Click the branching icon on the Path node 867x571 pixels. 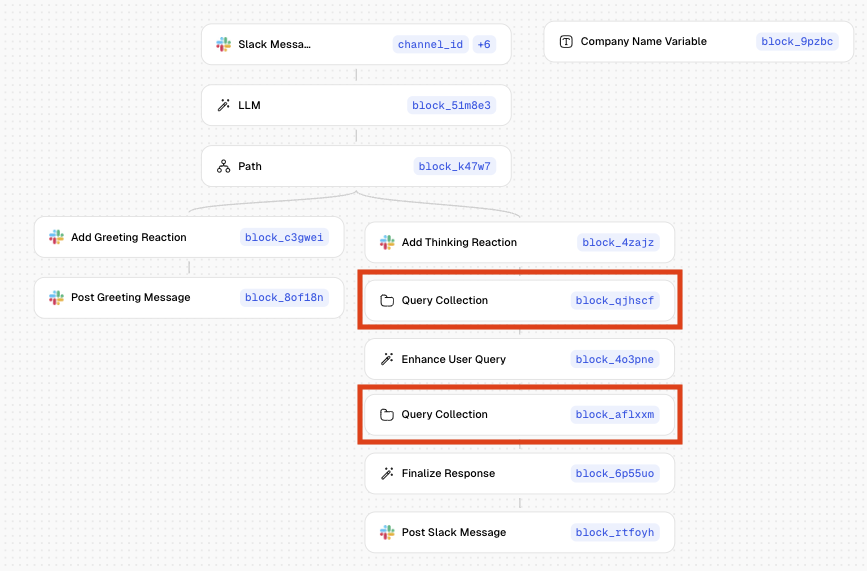223,166
